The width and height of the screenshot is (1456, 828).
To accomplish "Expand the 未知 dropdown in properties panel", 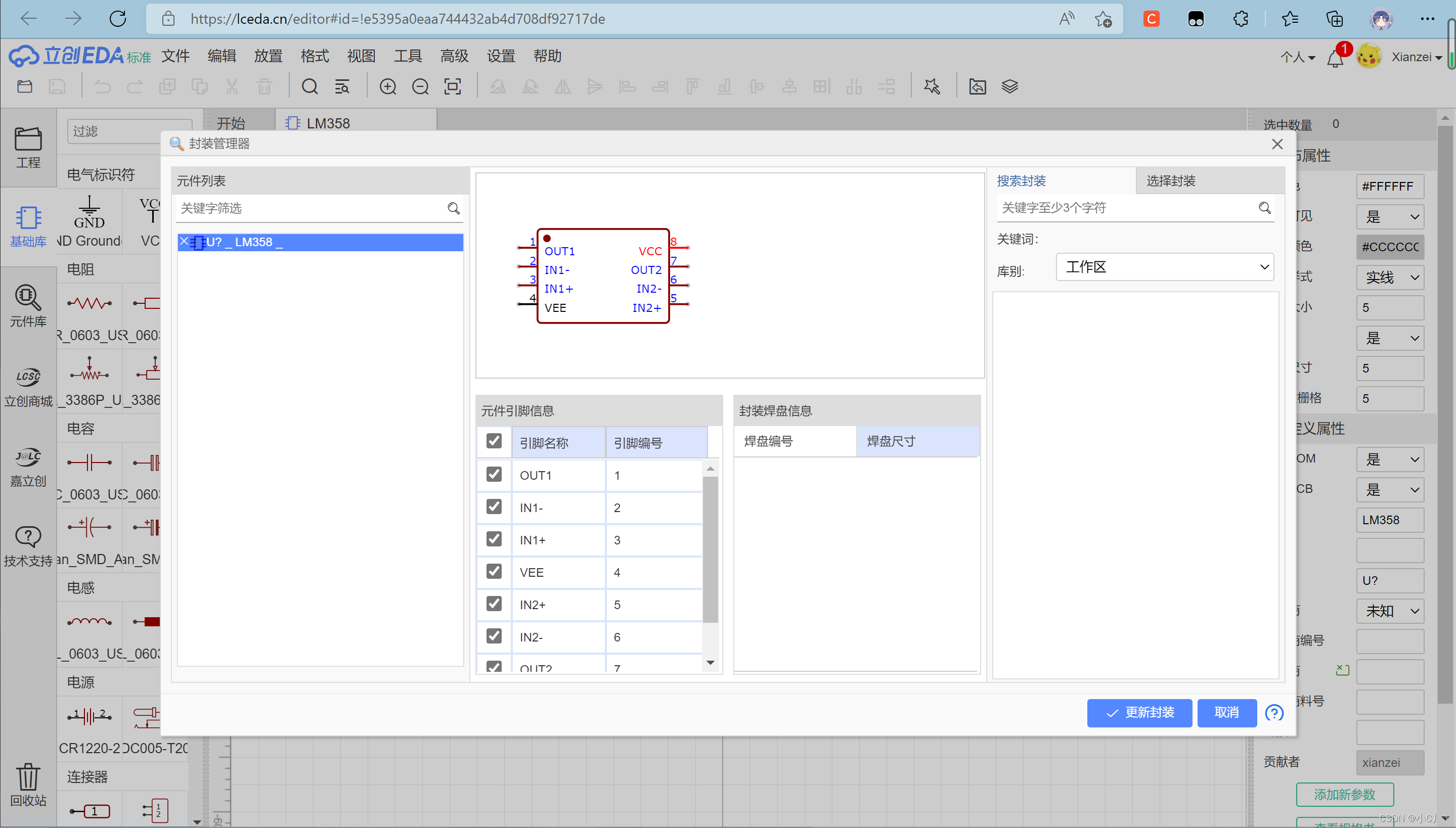I will (x=1389, y=611).
